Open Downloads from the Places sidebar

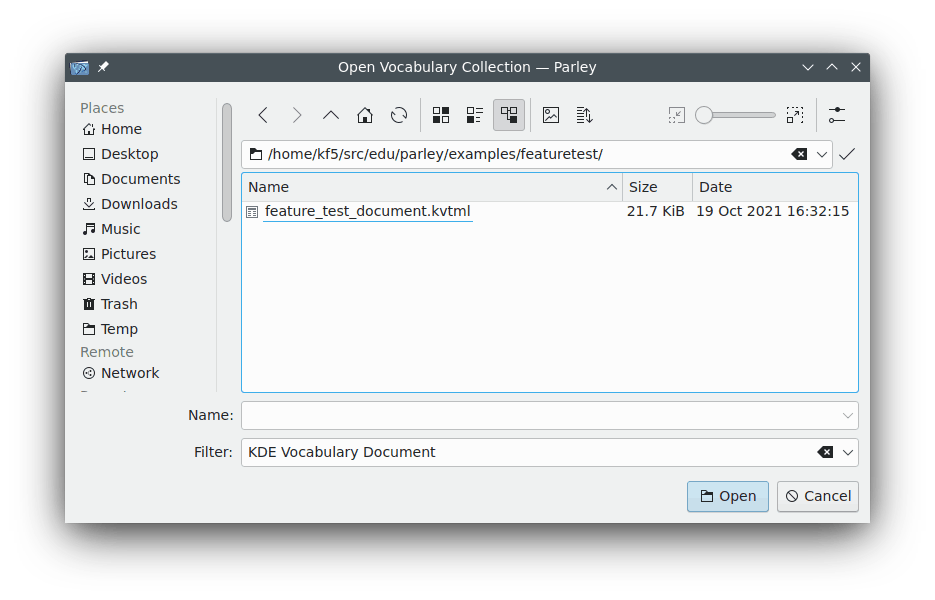(x=139, y=204)
